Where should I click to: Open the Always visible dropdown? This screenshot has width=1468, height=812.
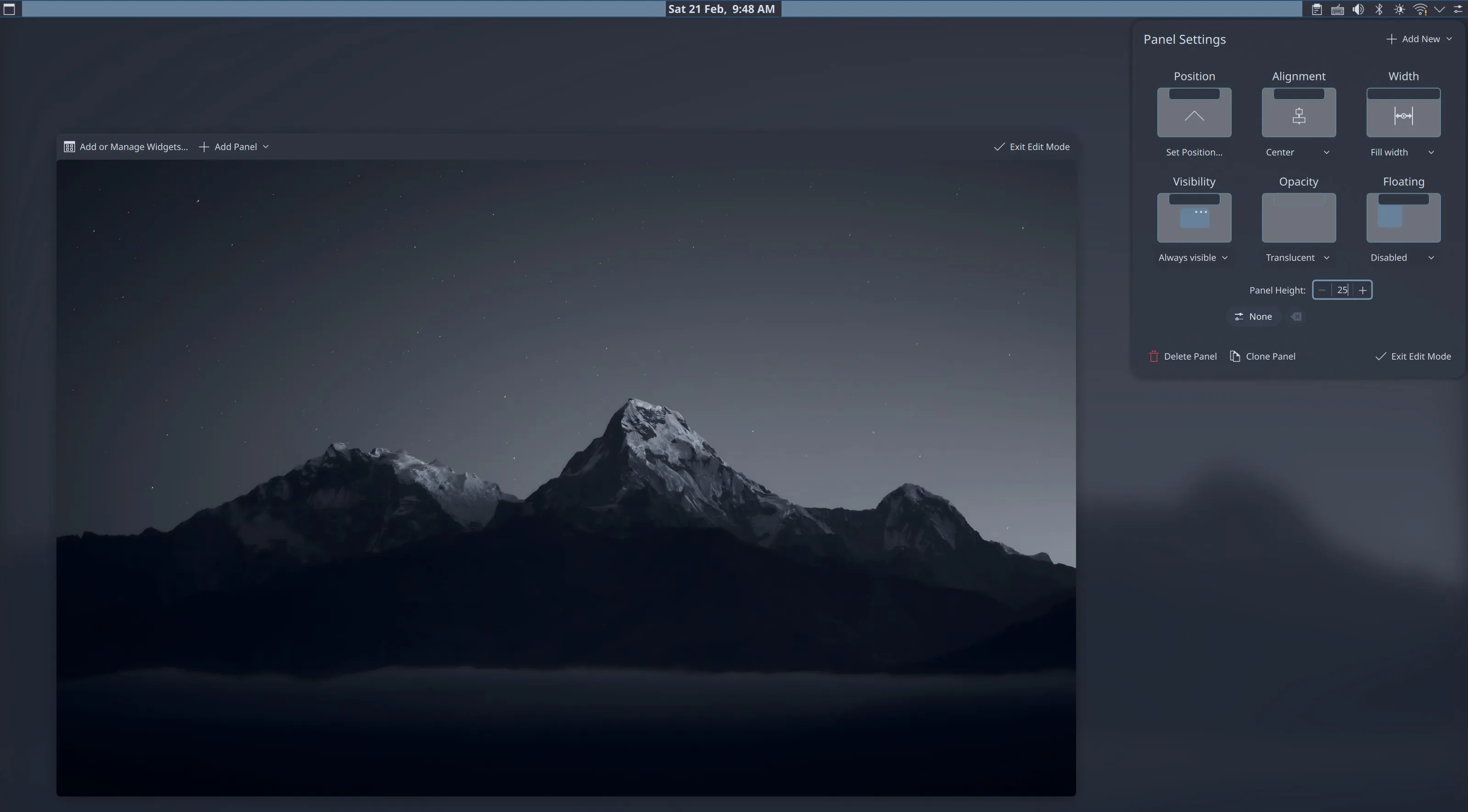pos(1193,257)
